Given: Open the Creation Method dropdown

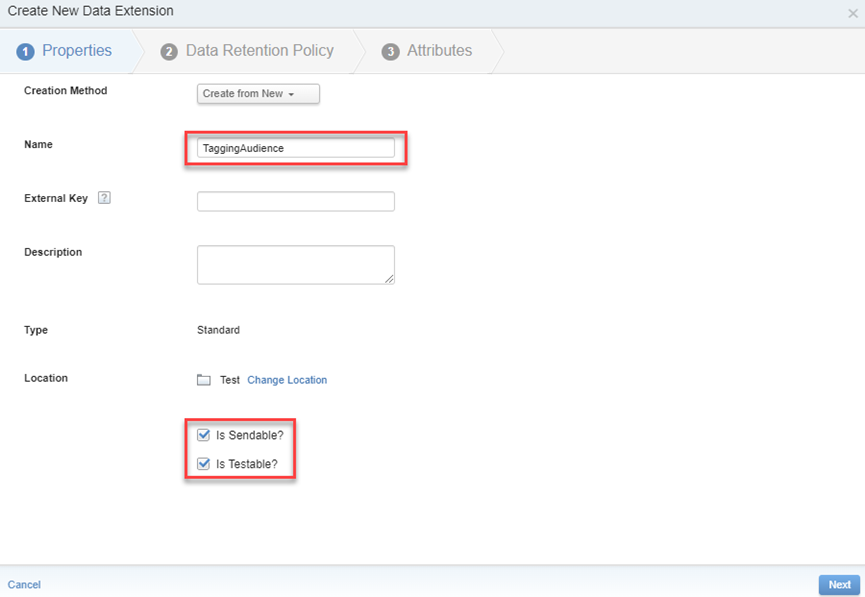Looking at the screenshot, I should [258, 94].
